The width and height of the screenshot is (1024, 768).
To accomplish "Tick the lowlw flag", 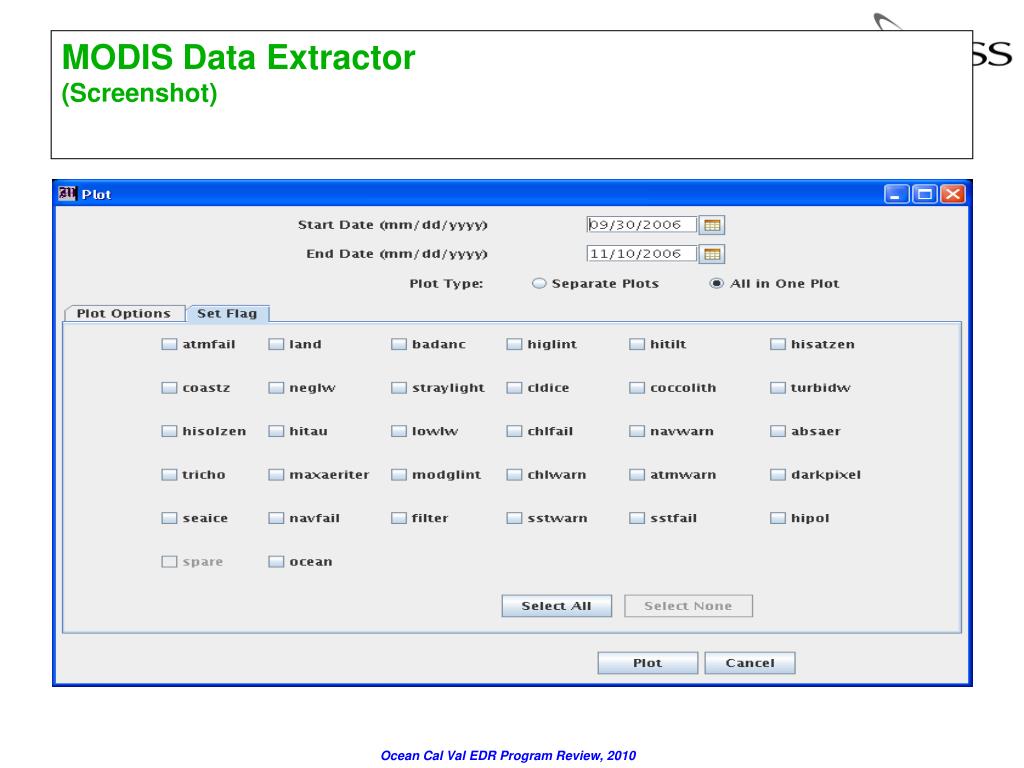I will coord(399,431).
